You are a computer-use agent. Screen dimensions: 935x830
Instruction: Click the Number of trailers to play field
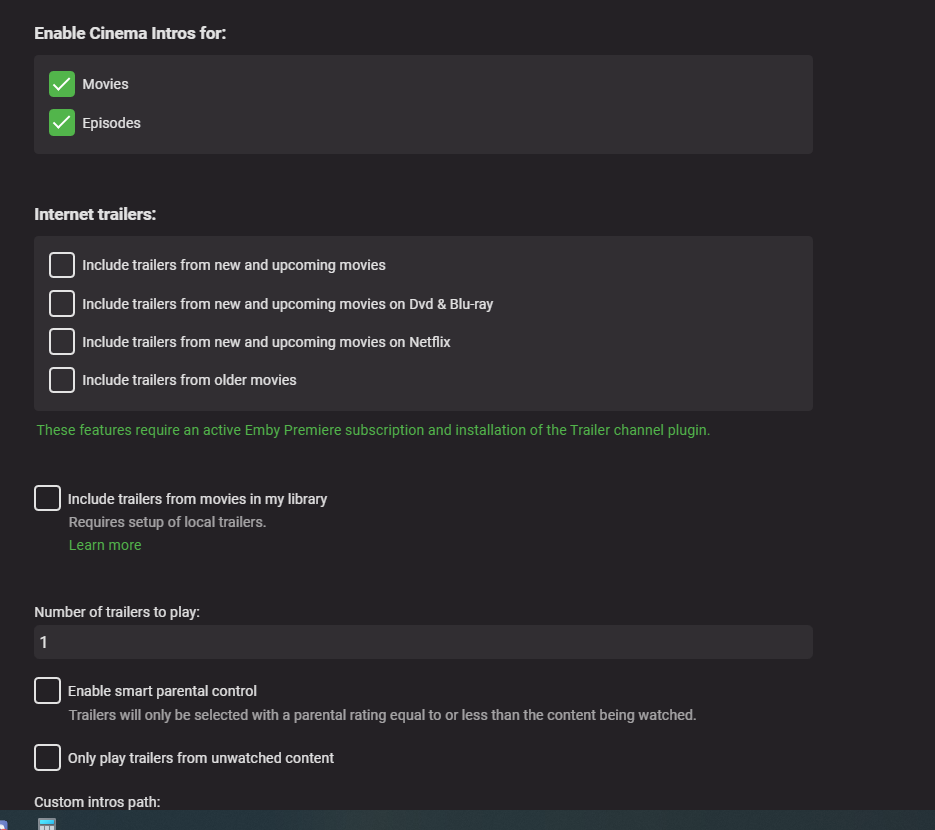423,642
